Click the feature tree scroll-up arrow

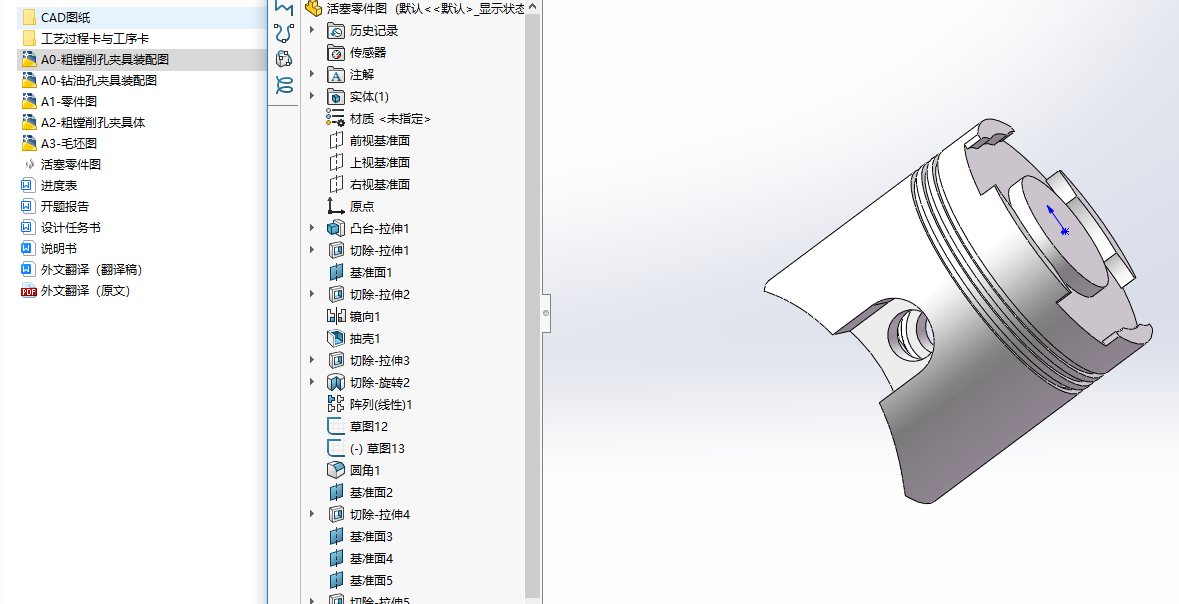point(532,7)
